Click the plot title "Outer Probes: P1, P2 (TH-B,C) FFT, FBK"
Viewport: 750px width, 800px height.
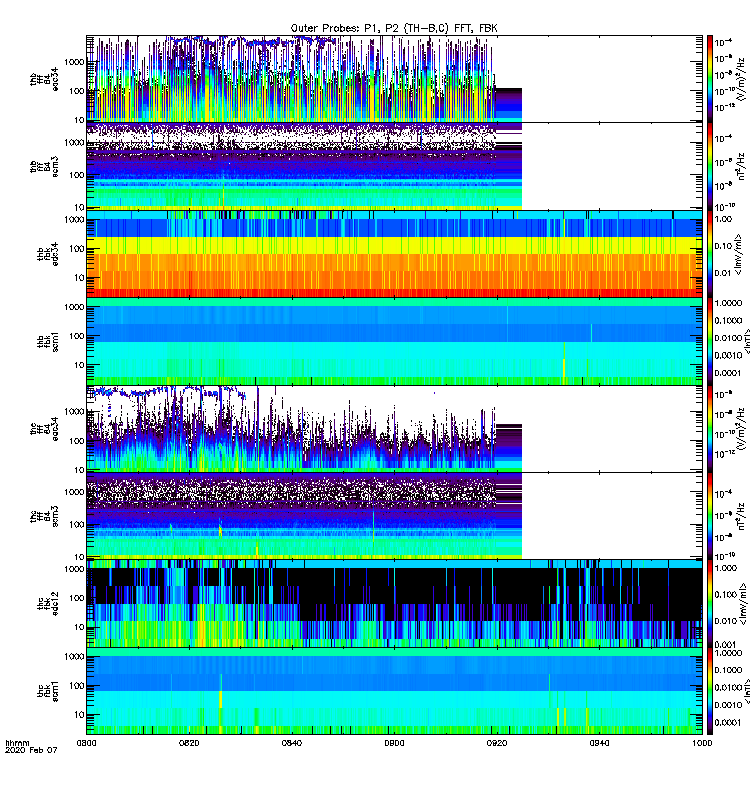(394, 29)
